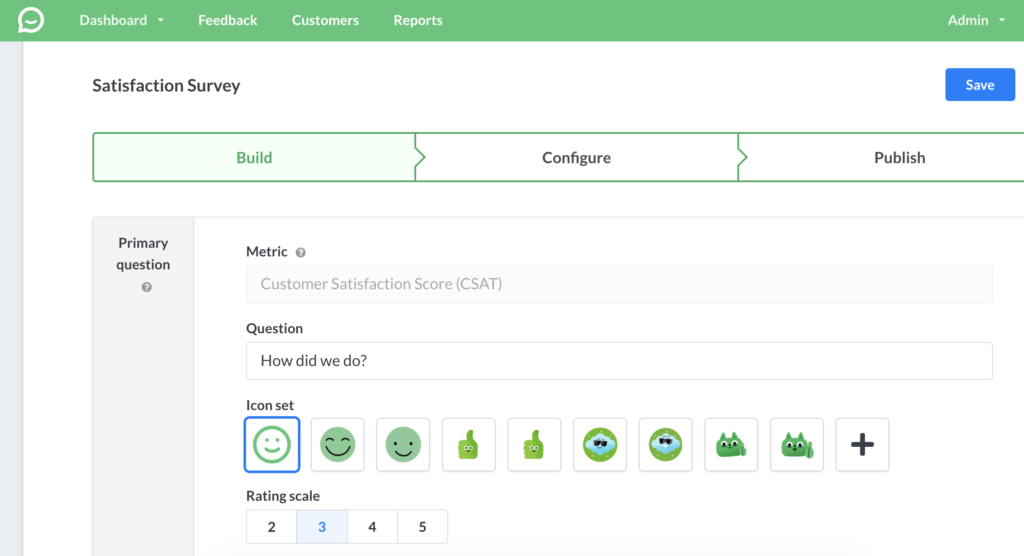The image size is (1024, 556).
Task: Switch to the Configure step tab
Action: click(576, 158)
